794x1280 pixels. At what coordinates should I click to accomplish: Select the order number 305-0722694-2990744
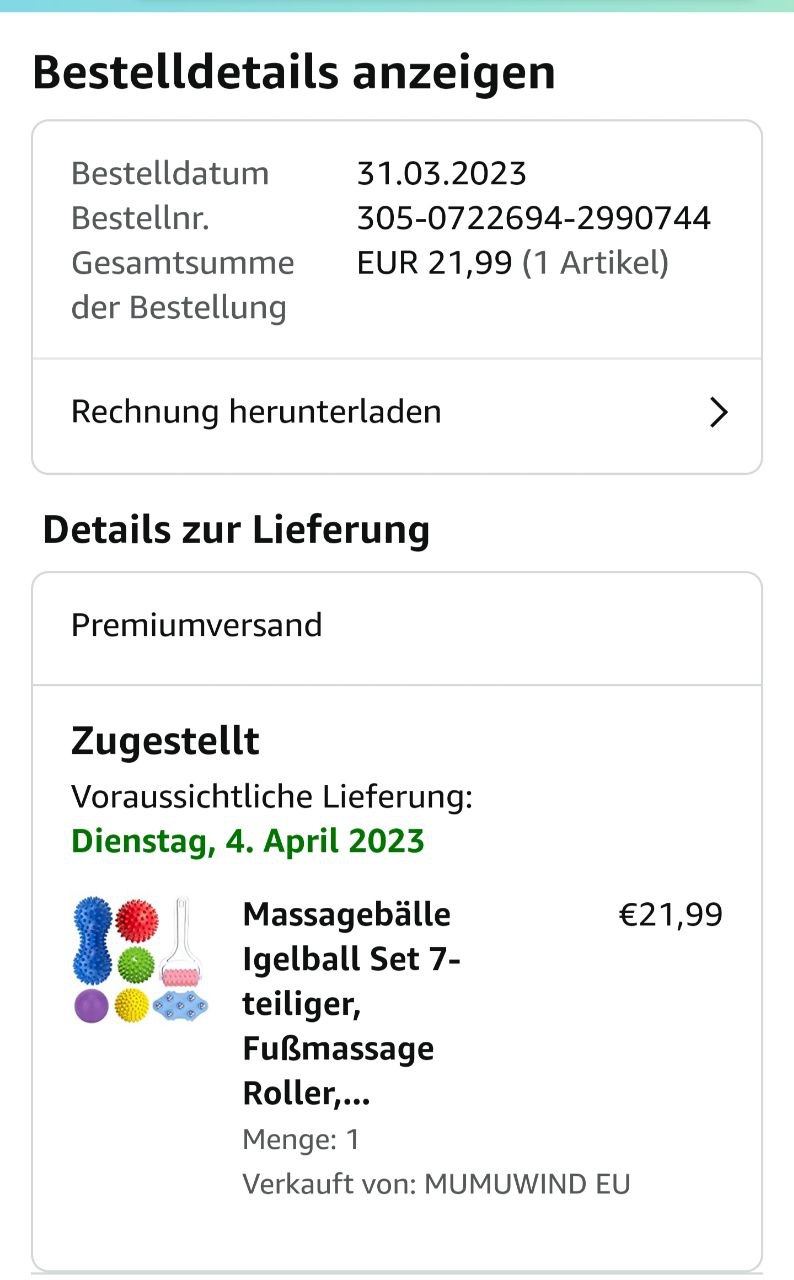tap(533, 218)
